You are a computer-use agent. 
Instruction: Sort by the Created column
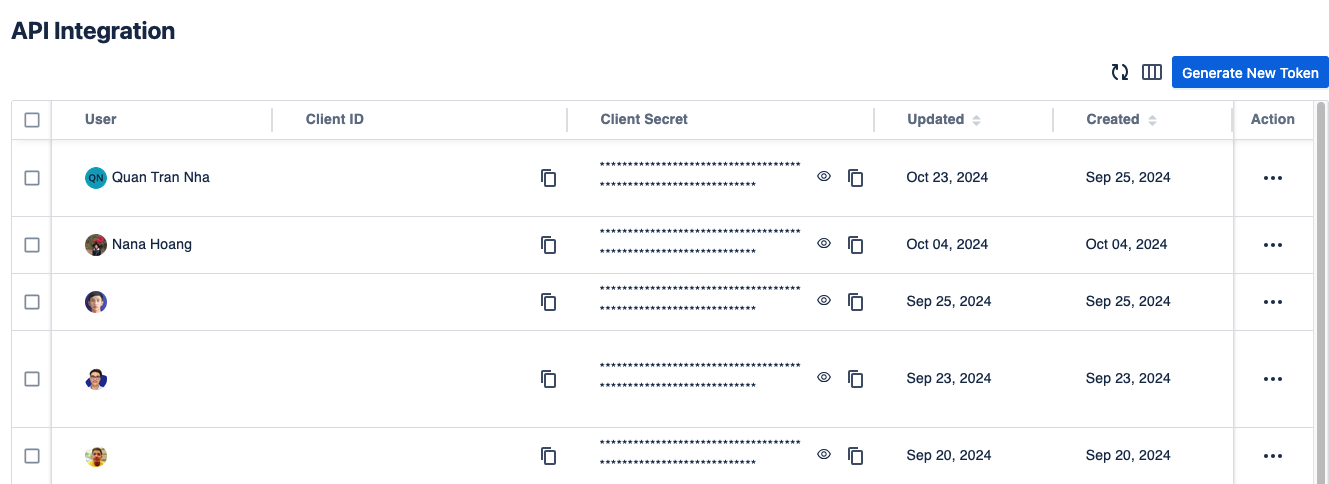(1152, 120)
